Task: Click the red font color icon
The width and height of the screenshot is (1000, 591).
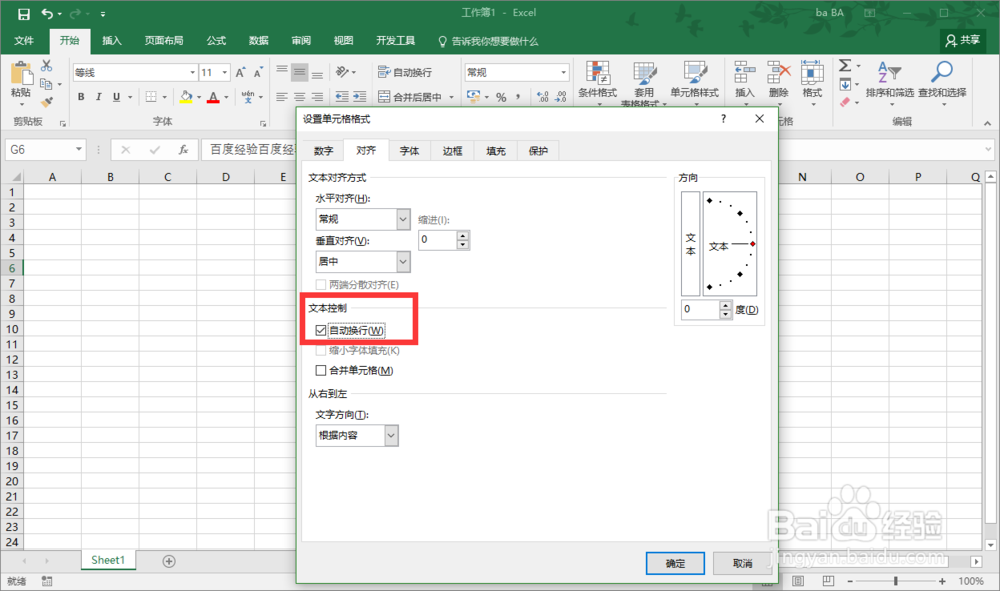Action: [x=214, y=97]
